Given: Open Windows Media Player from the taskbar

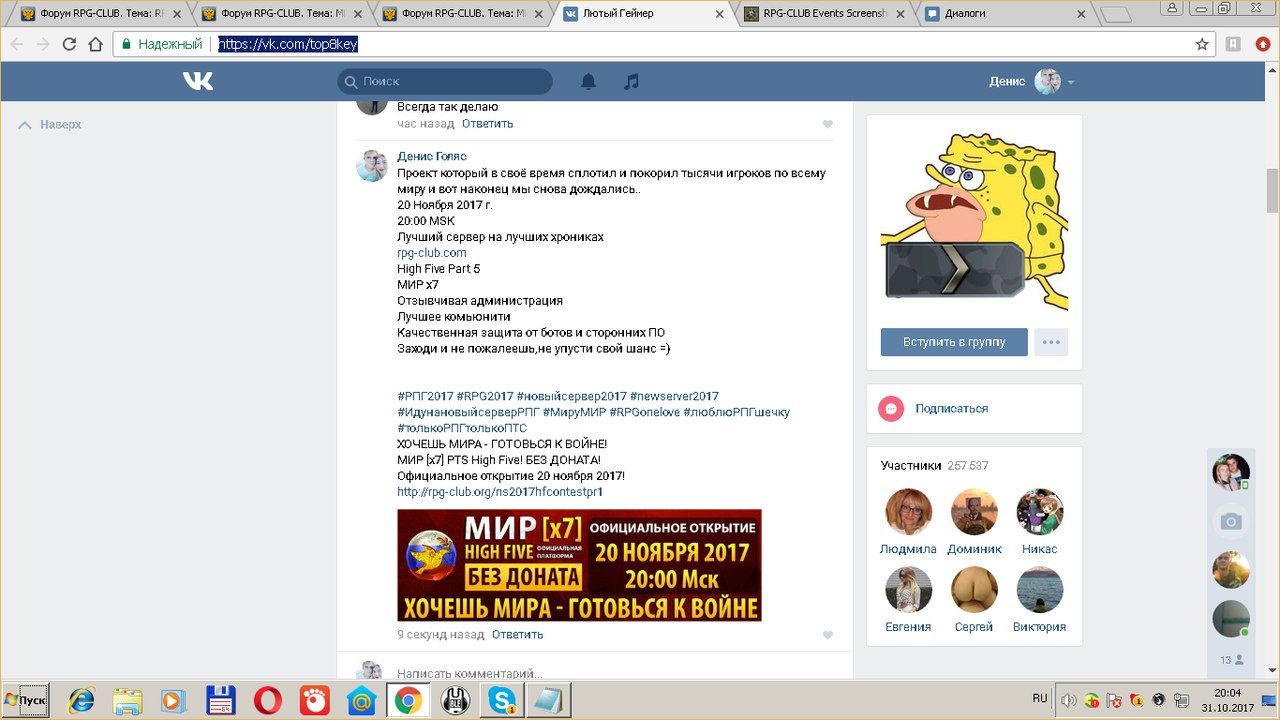Looking at the screenshot, I should tap(173, 700).
